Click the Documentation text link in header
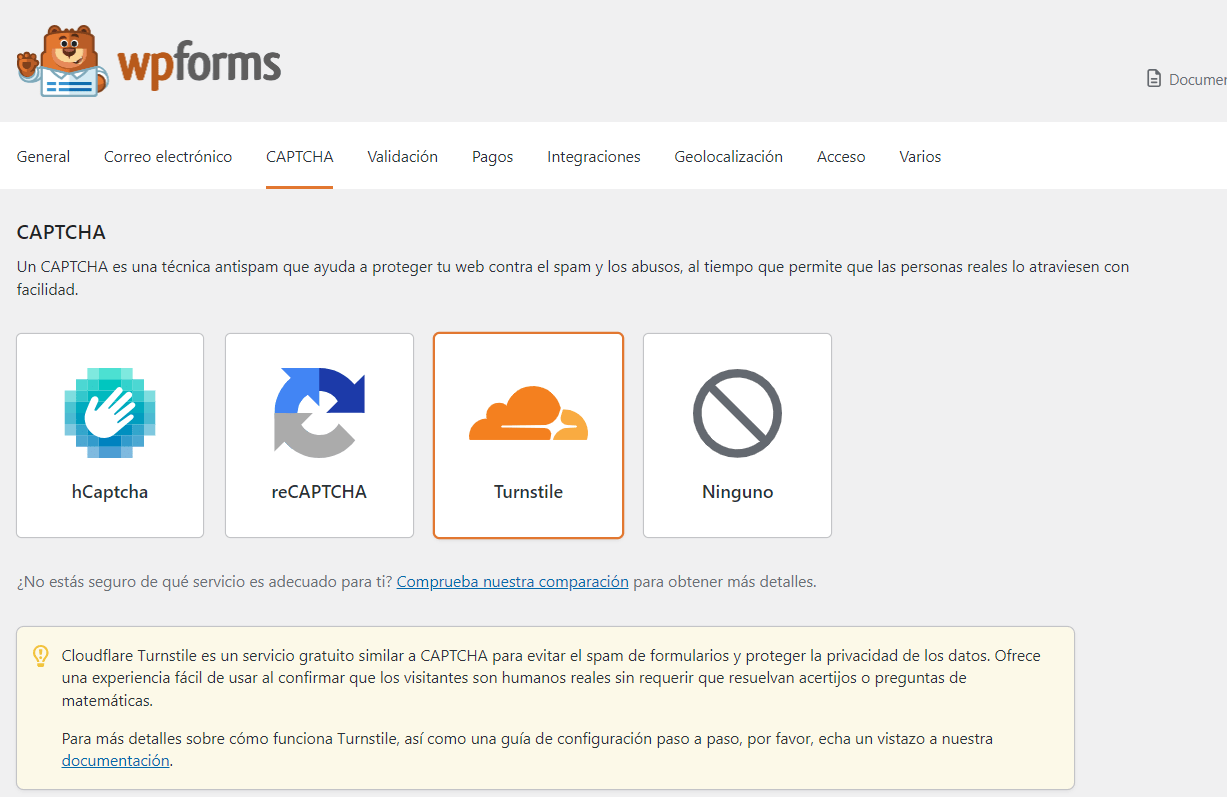Screen dimensions: 1227x797 pos(1197,80)
